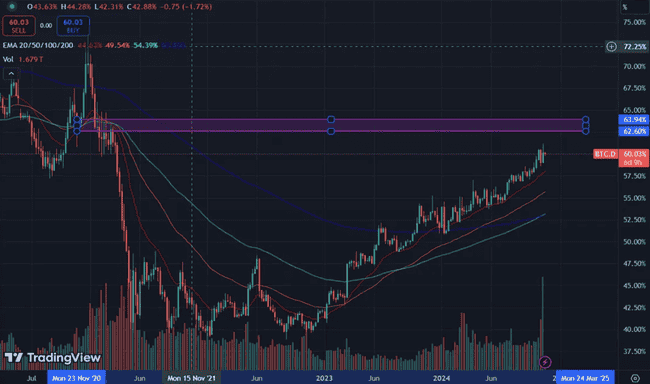This screenshot has height=384, width=650.
Task: Select the purple rectangle's top middle handle
Action: click(x=331, y=119)
